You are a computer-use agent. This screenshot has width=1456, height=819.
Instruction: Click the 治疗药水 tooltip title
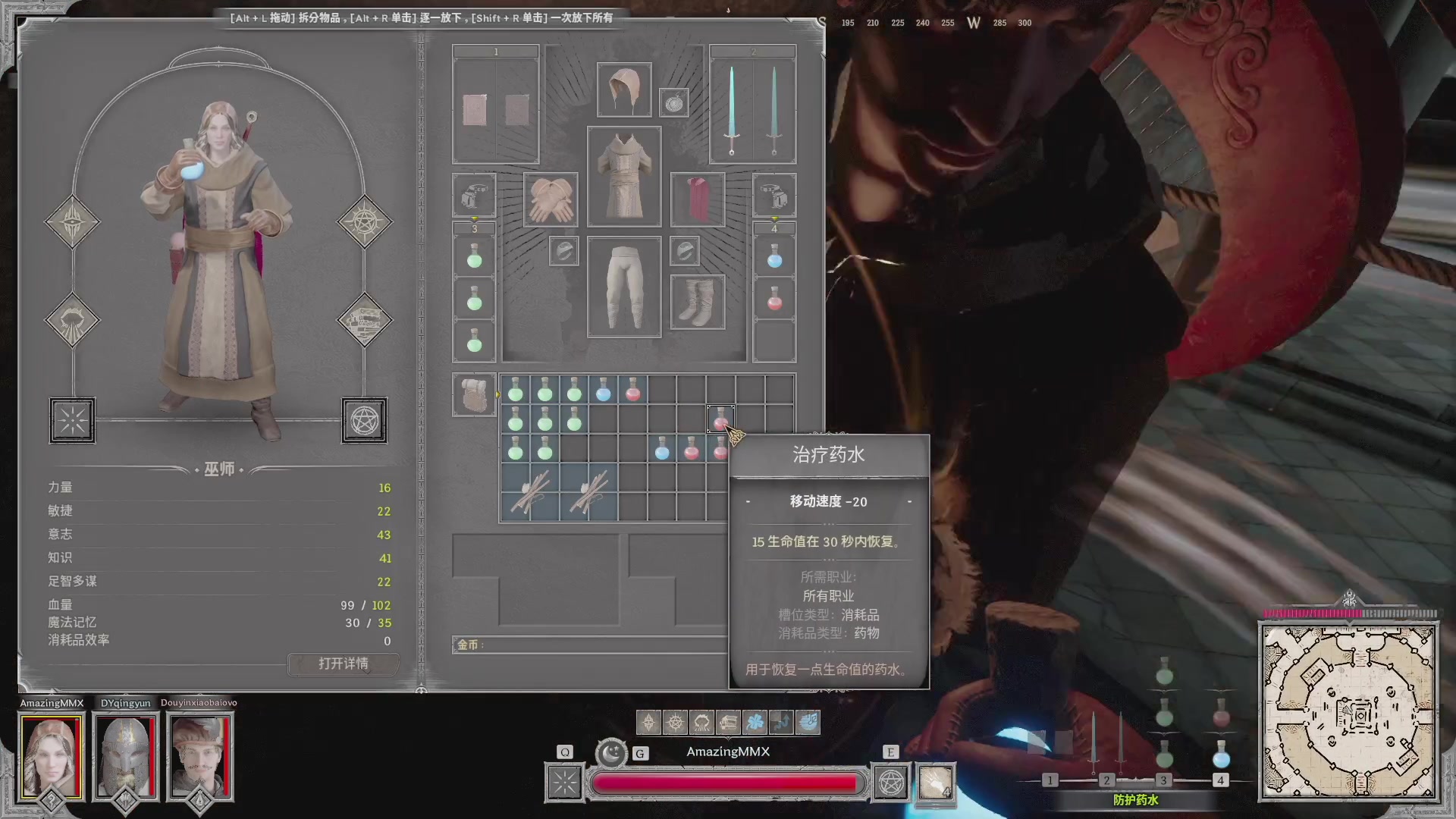click(828, 454)
